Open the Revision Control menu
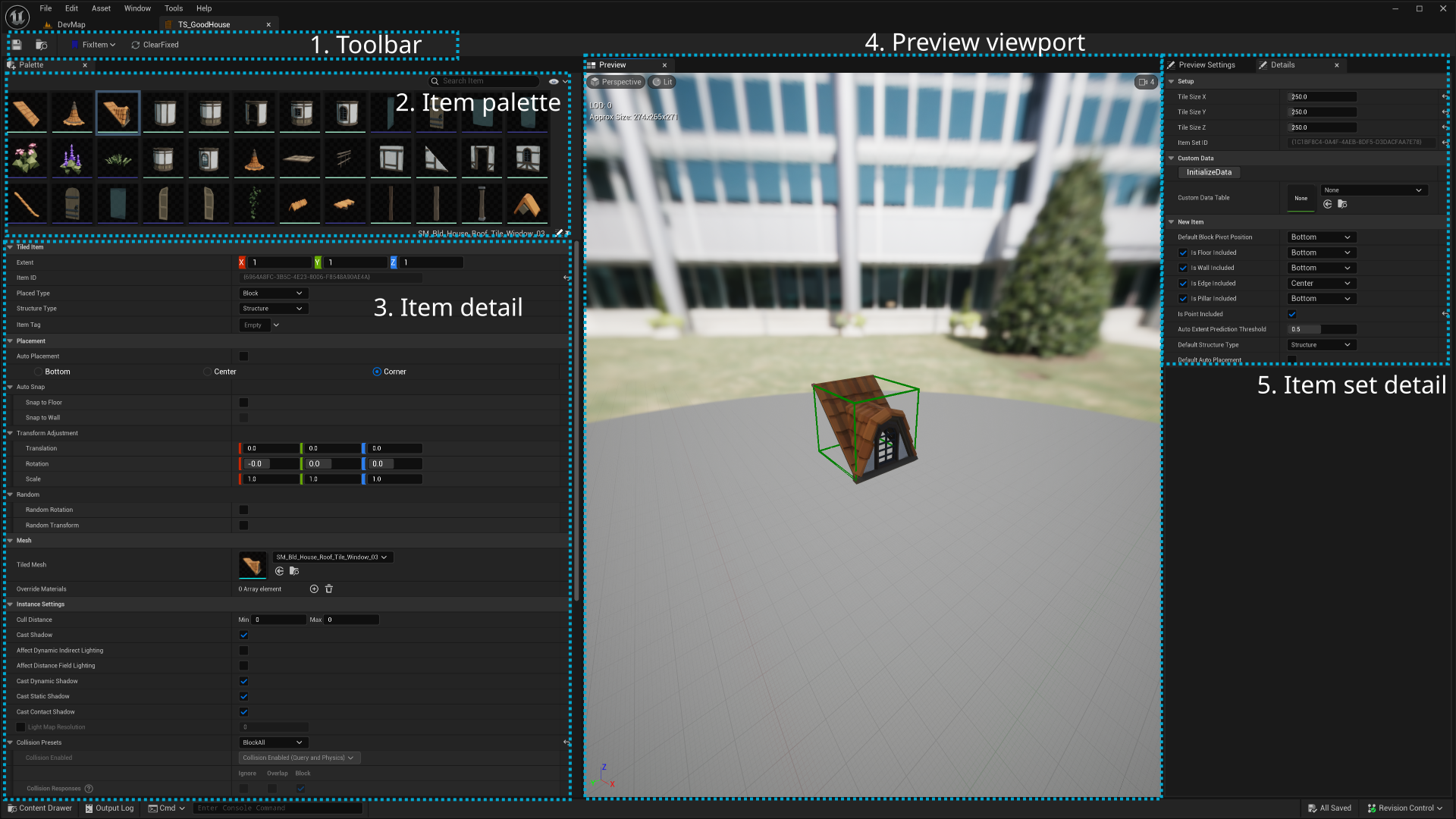The width and height of the screenshot is (1456, 819). [1405, 808]
